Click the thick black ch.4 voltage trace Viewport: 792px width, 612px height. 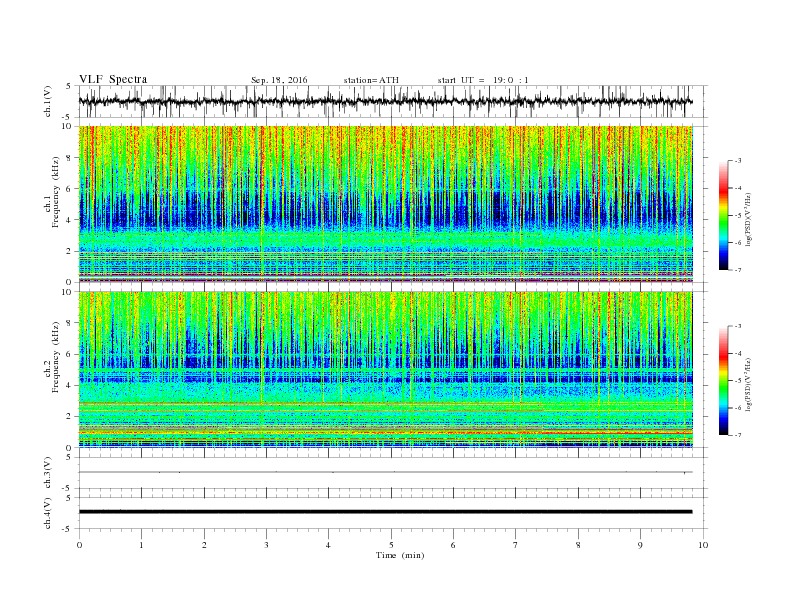coord(385,512)
